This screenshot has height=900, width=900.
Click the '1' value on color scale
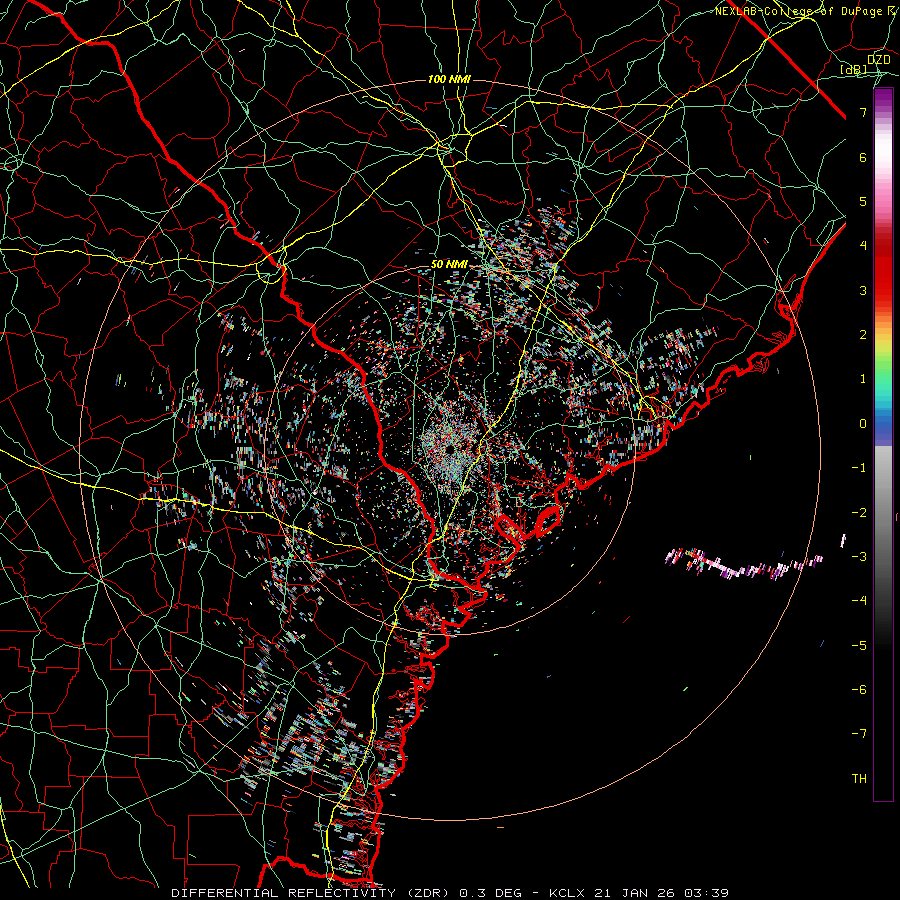[x=863, y=378]
